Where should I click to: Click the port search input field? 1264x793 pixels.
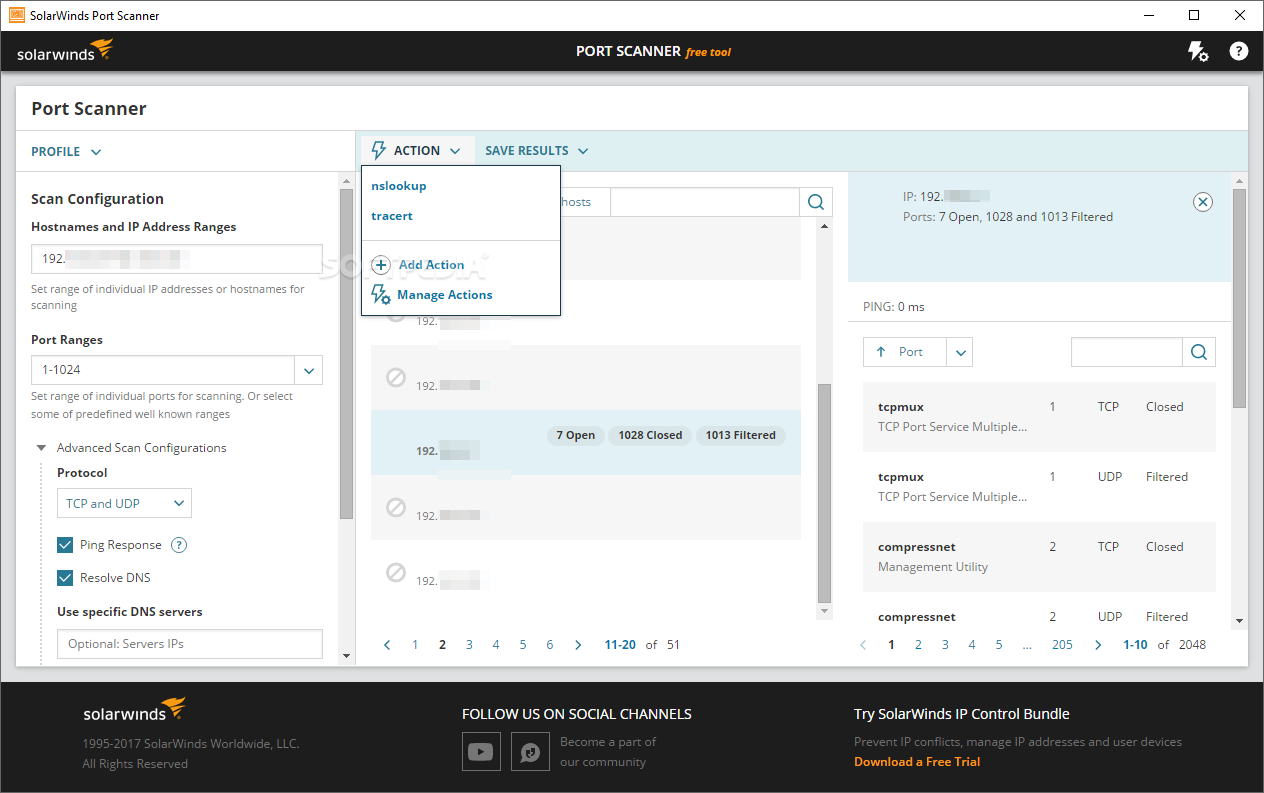pyautogui.click(x=1127, y=352)
